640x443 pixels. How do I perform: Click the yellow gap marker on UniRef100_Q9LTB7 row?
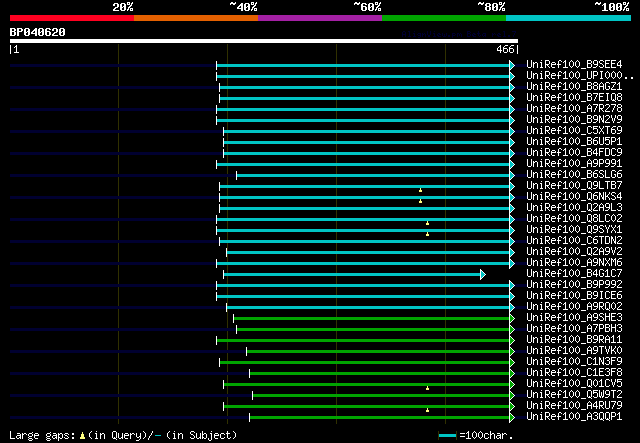[x=420, y=190]
